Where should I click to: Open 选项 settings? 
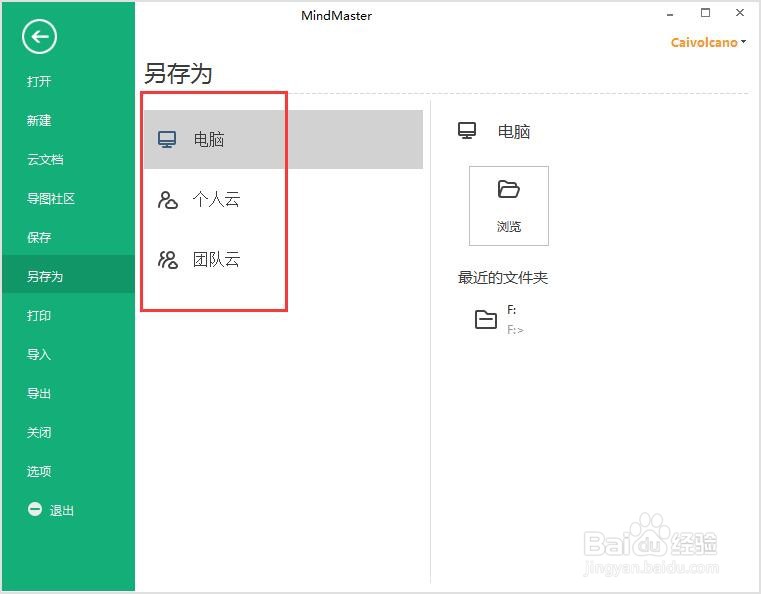pos(39,471)
